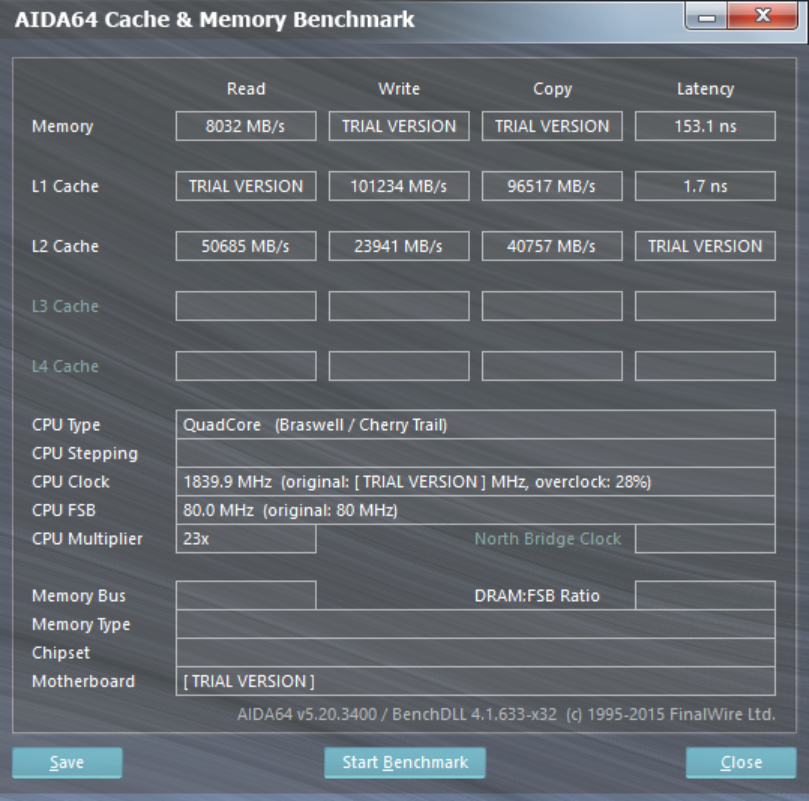Start the benchmark run
Screen dimensions: 809x801
(x=404, y=762)
